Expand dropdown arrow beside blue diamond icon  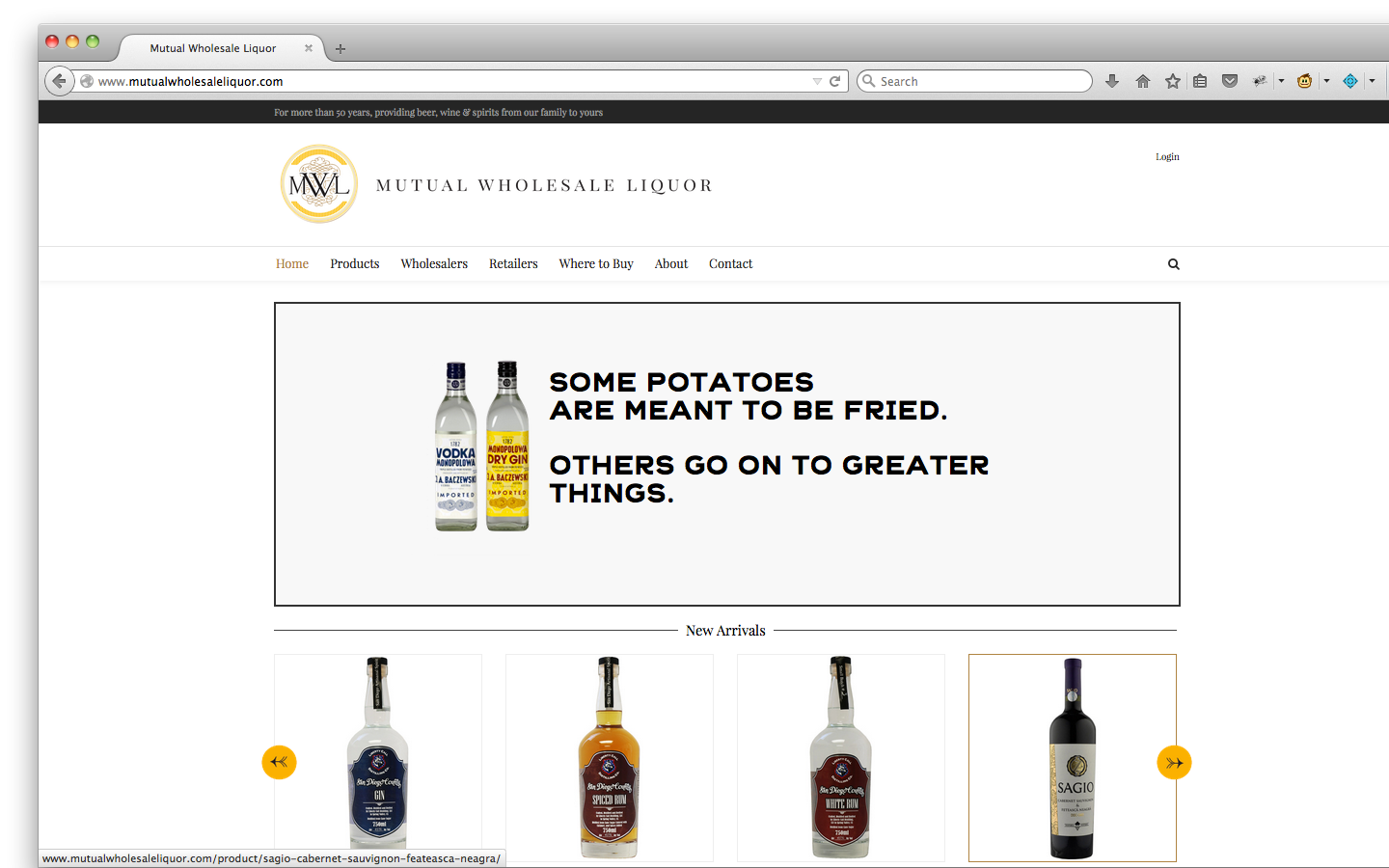tap(1372, 81)
